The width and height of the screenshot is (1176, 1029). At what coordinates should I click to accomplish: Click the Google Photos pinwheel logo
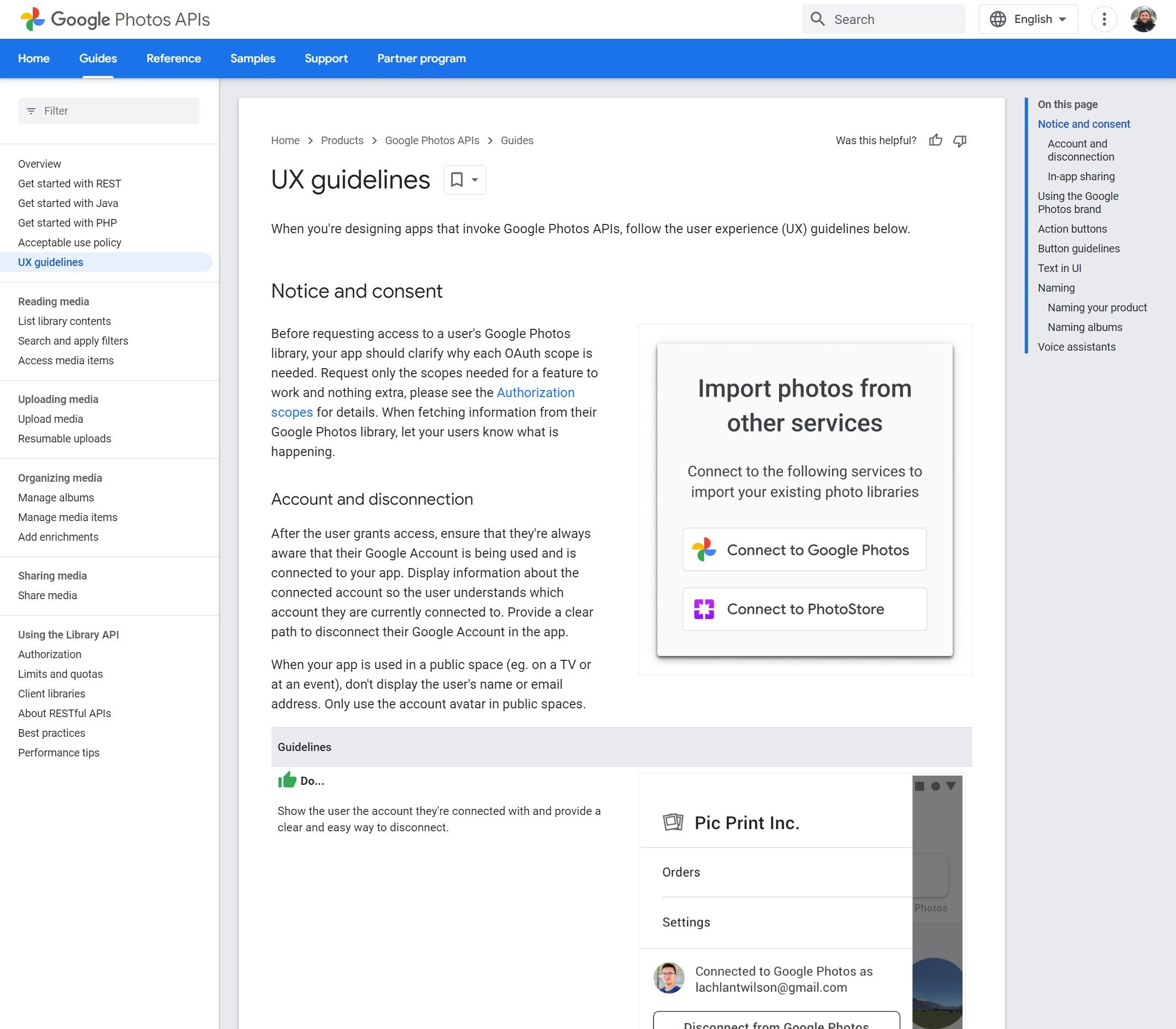point(32,19)
